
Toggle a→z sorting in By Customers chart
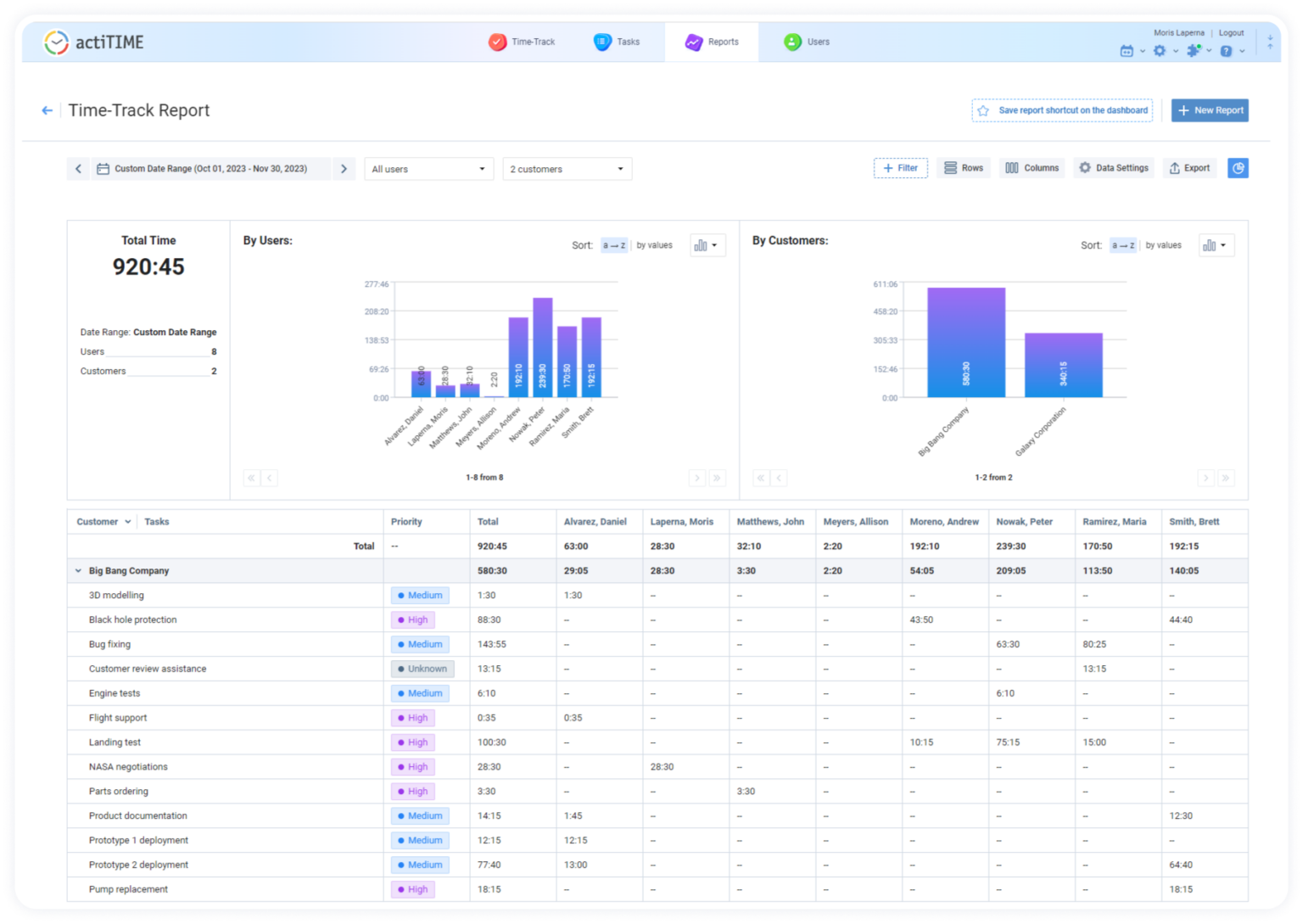pos(1123,245)
